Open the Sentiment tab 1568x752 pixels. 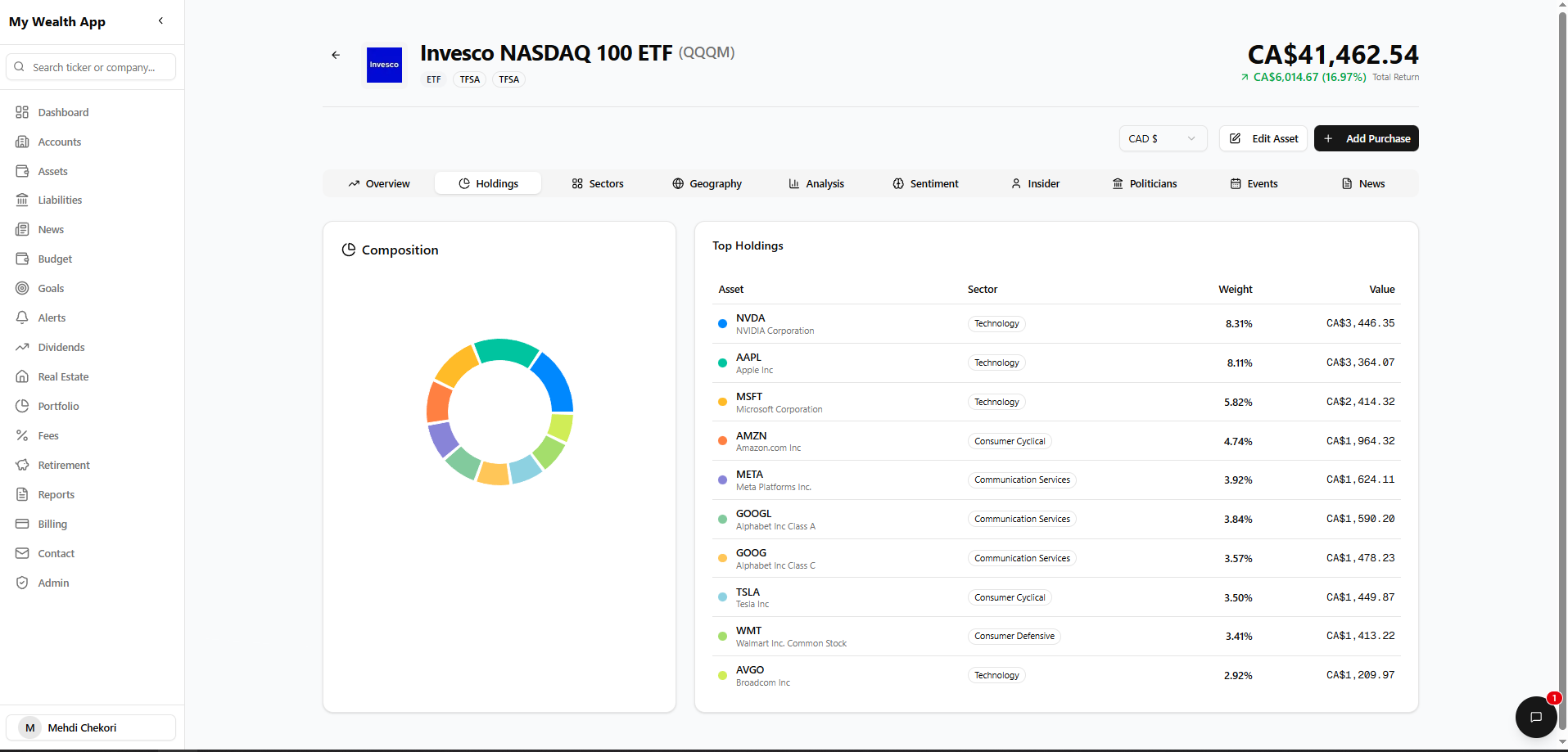click(x=925, y=183)
